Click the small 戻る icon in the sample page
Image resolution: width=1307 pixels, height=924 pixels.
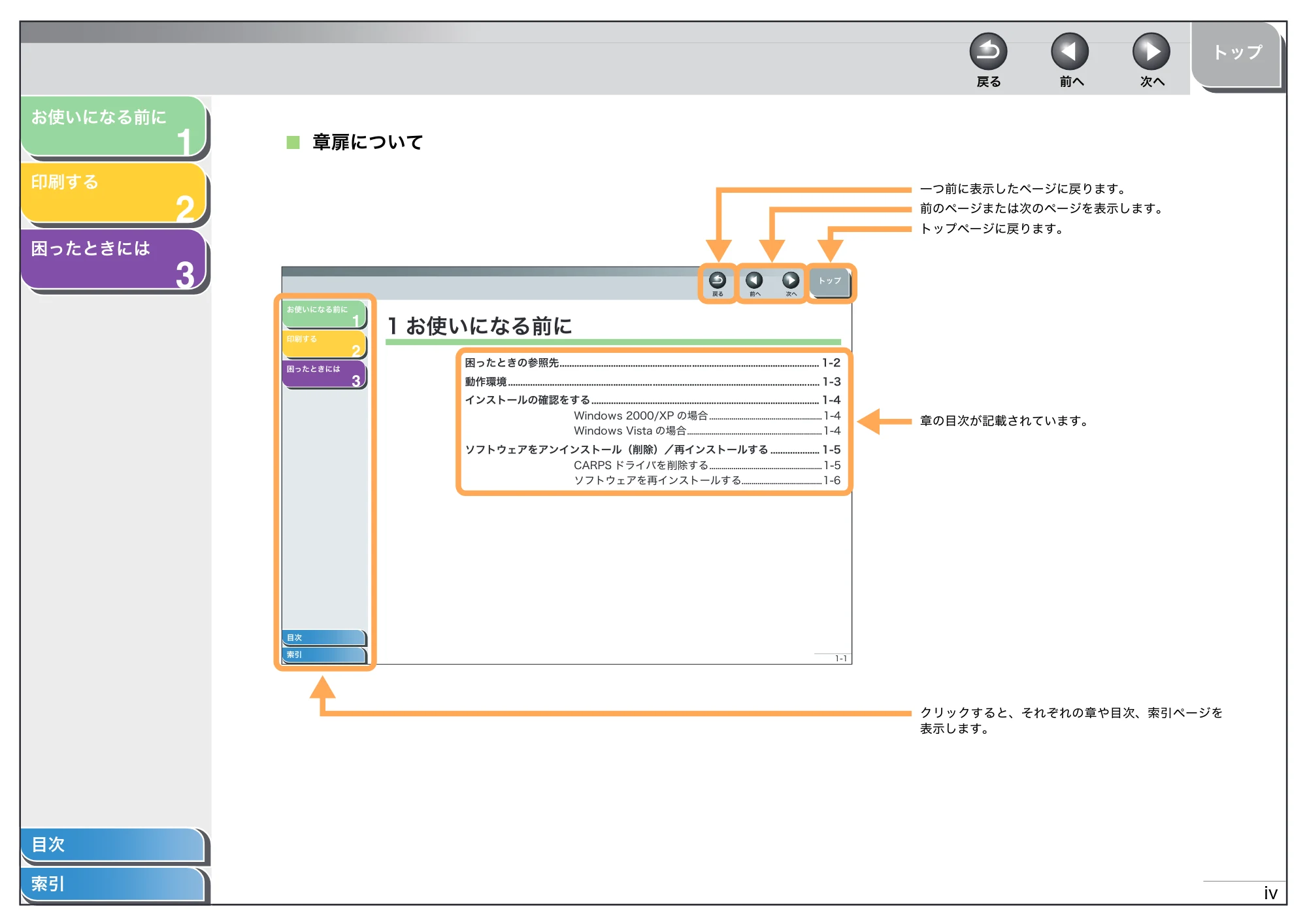(x=718, y=280)
